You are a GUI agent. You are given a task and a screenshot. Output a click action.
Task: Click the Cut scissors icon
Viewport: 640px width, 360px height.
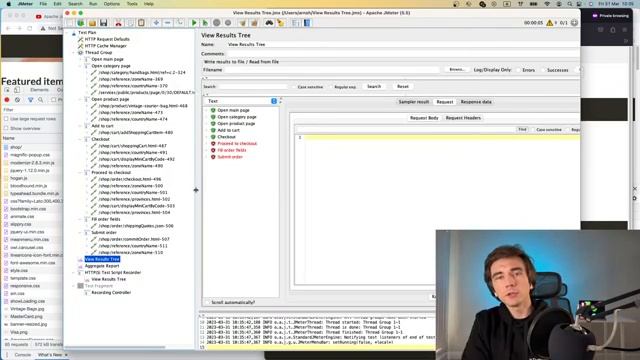point(118,23)
